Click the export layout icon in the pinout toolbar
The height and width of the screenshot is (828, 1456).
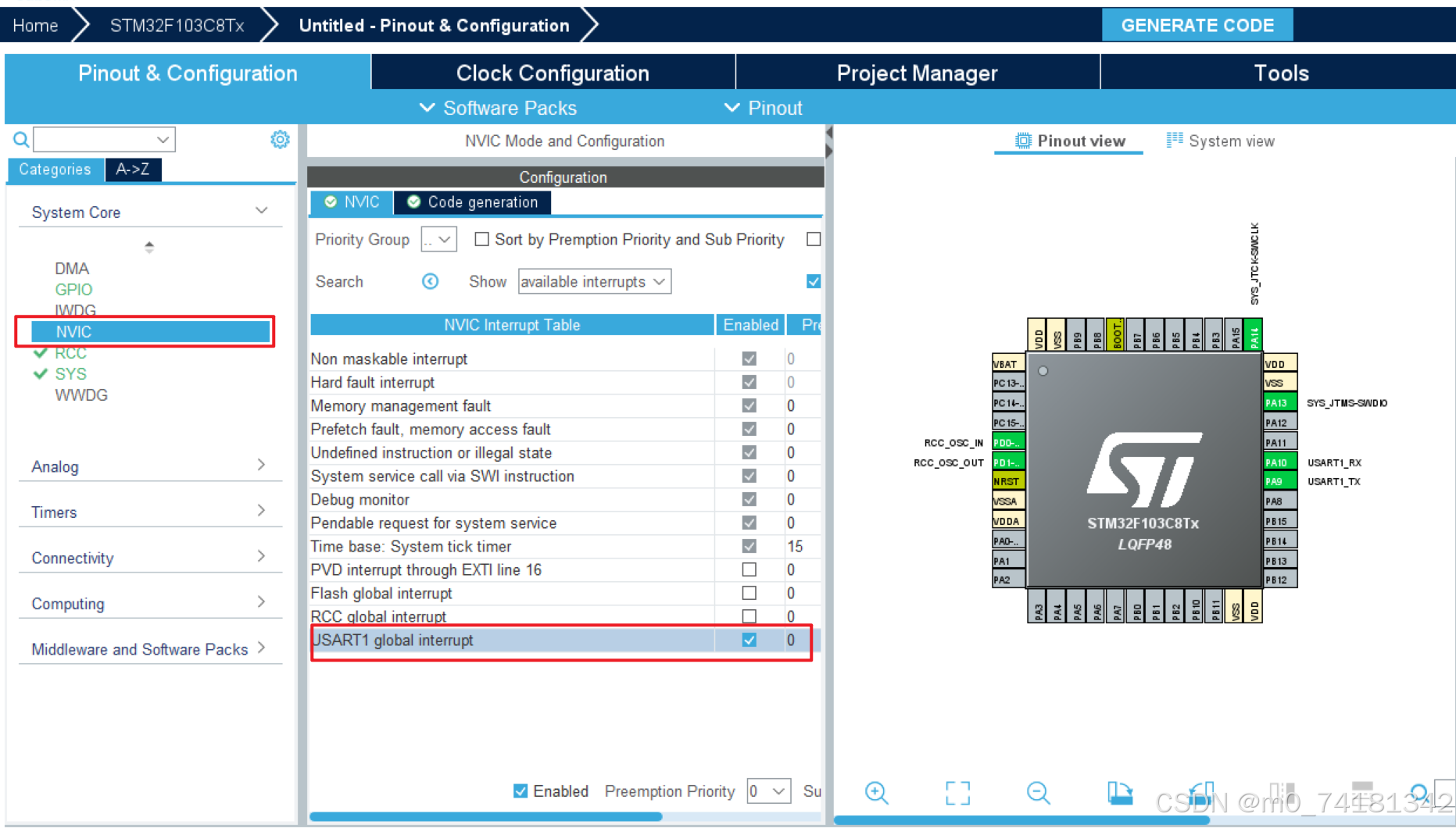[1119, 793]
